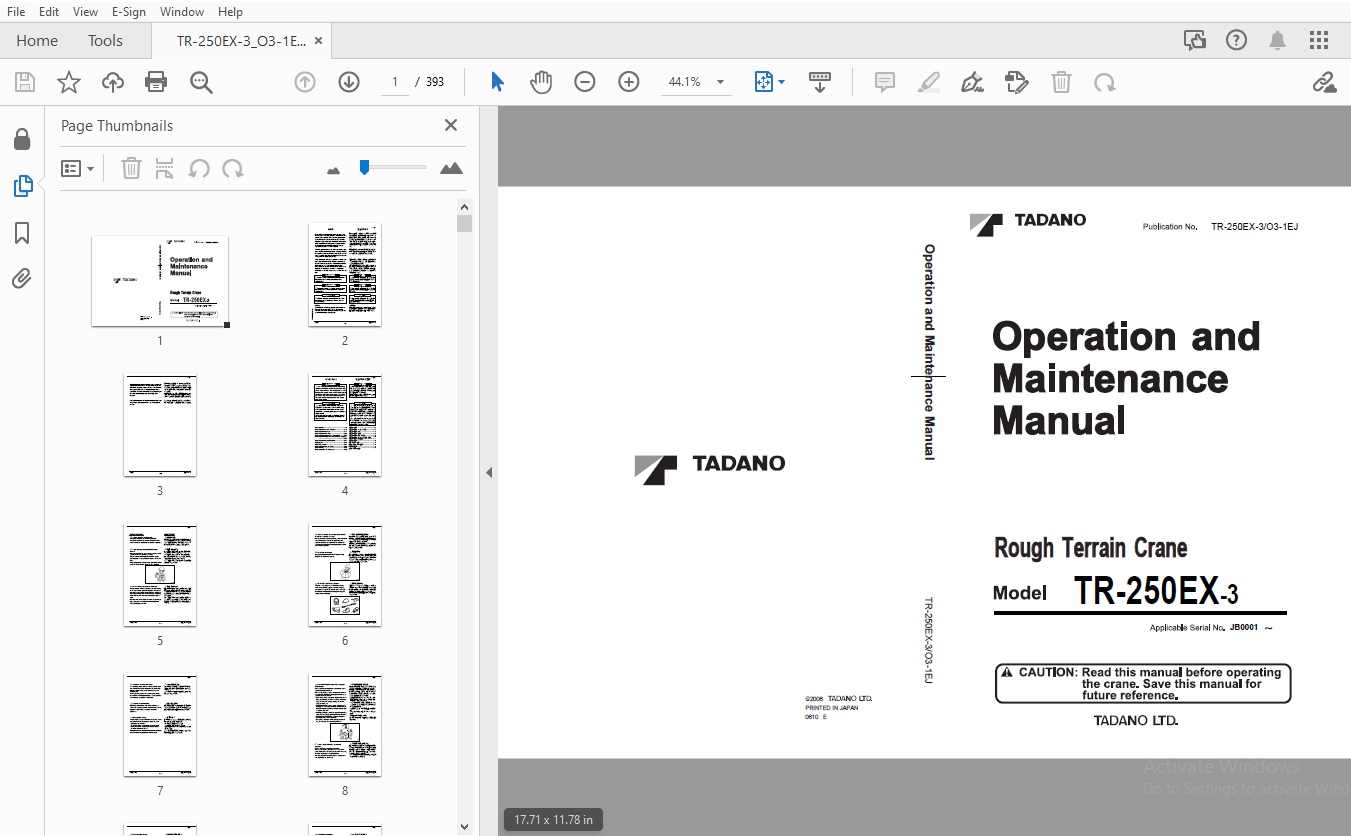This screenshot has height=836, width=1351.
Task: Click the thumbnails scrollbar up arrow
Action: click(464, 206)
